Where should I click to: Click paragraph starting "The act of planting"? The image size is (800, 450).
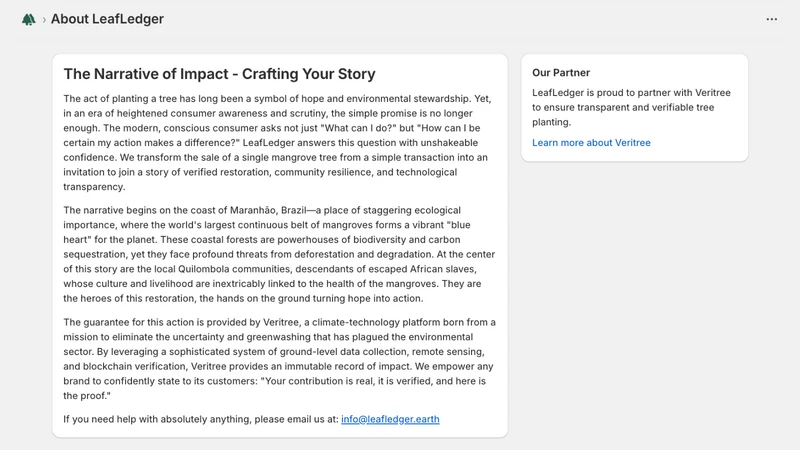pyautogui.click(x=278, y=142)
